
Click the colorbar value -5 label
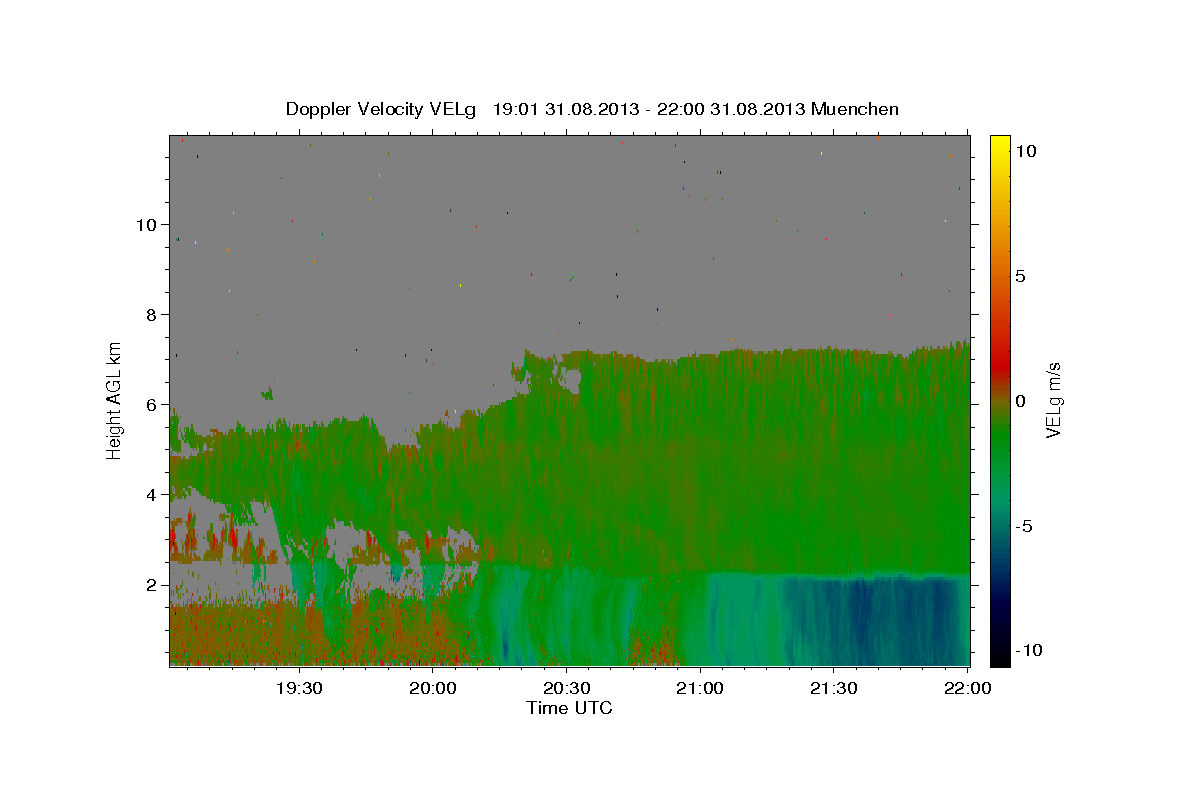[x=1024, y=525]
